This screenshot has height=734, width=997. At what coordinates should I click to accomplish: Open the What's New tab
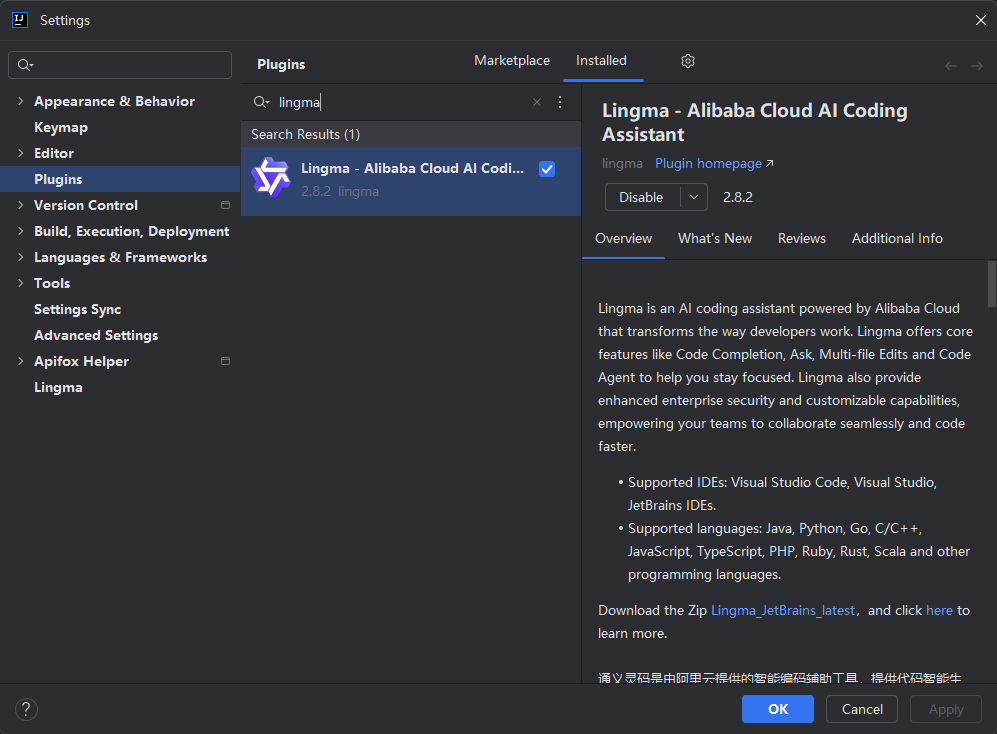point(715,239)
